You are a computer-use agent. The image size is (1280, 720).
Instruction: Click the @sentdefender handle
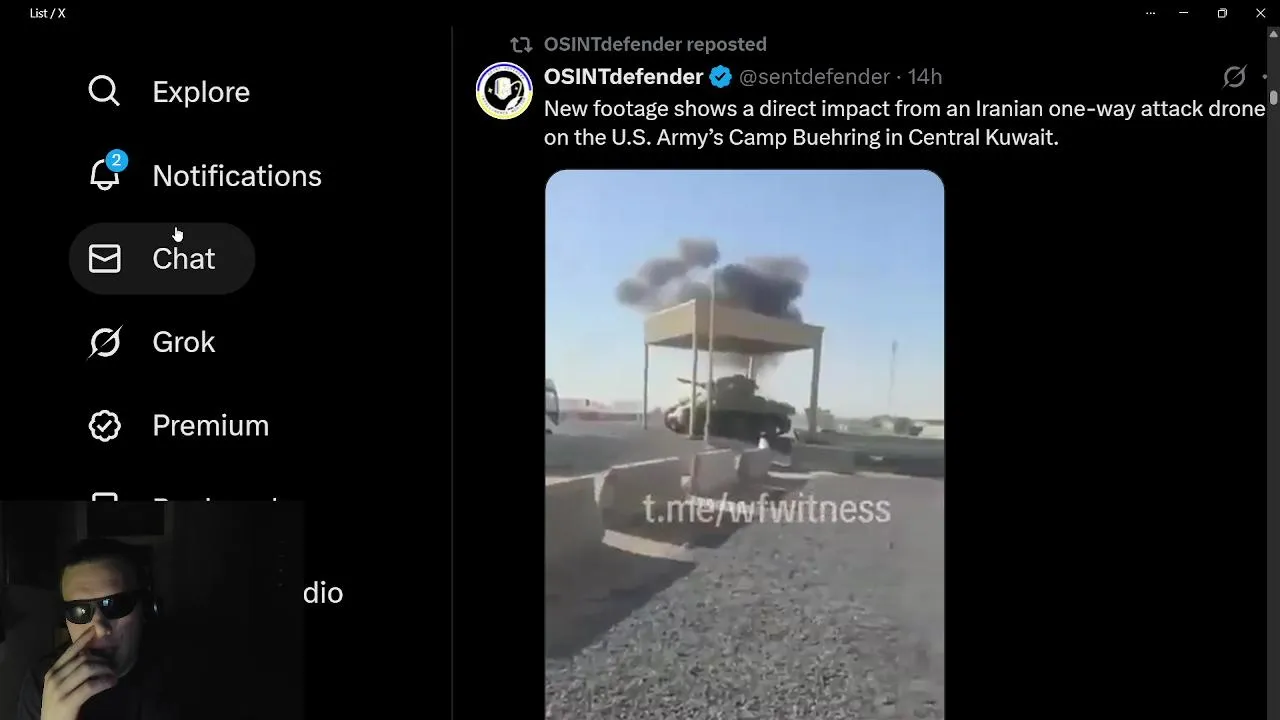[814, 77]
